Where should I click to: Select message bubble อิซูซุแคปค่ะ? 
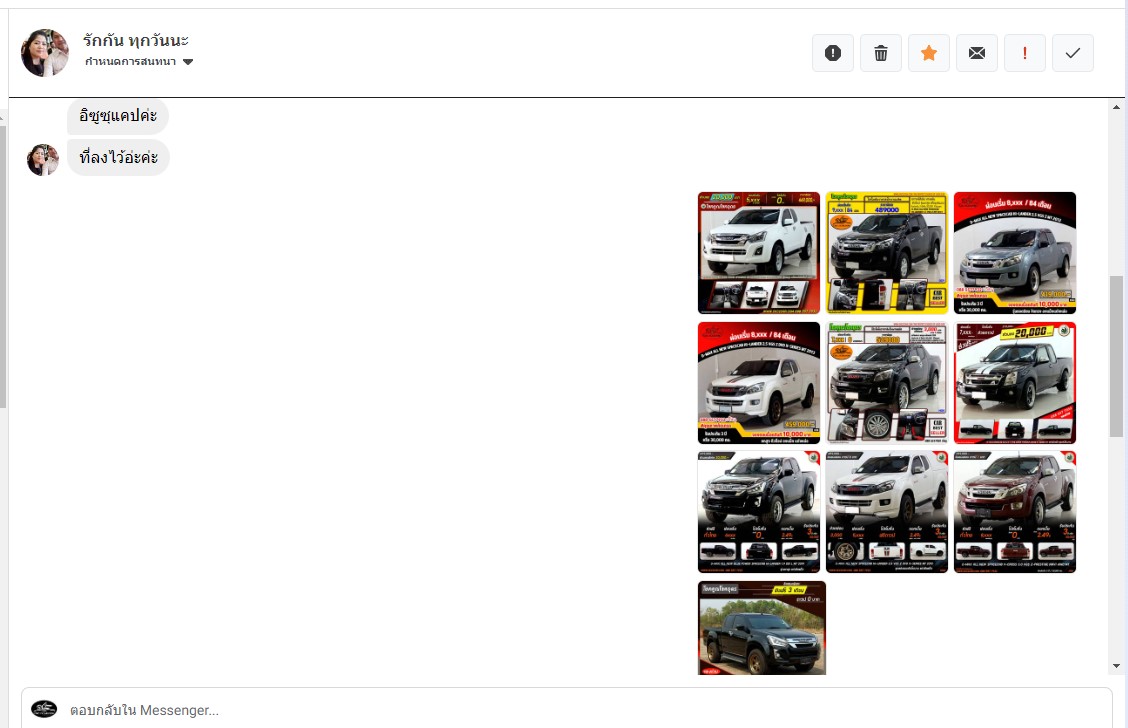[x=118, y=116]
